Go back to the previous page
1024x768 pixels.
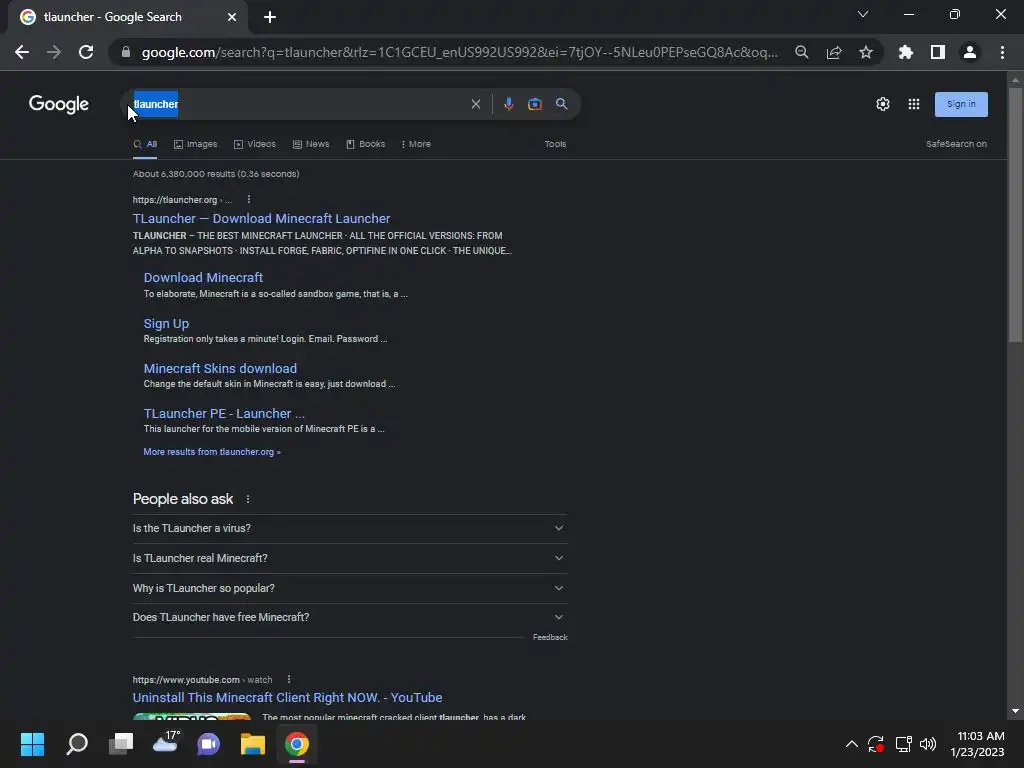[22, 52]
